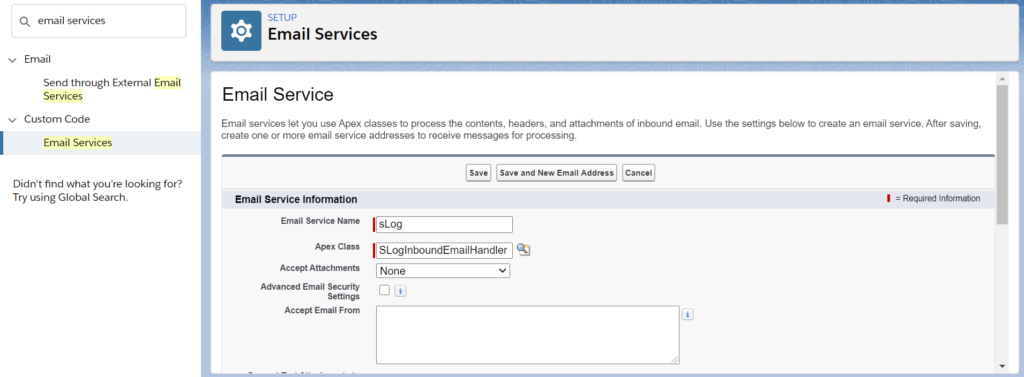Select Email Services under Custom Code
This screenshot has width=1024, height=377.
[x=78, y=142]
